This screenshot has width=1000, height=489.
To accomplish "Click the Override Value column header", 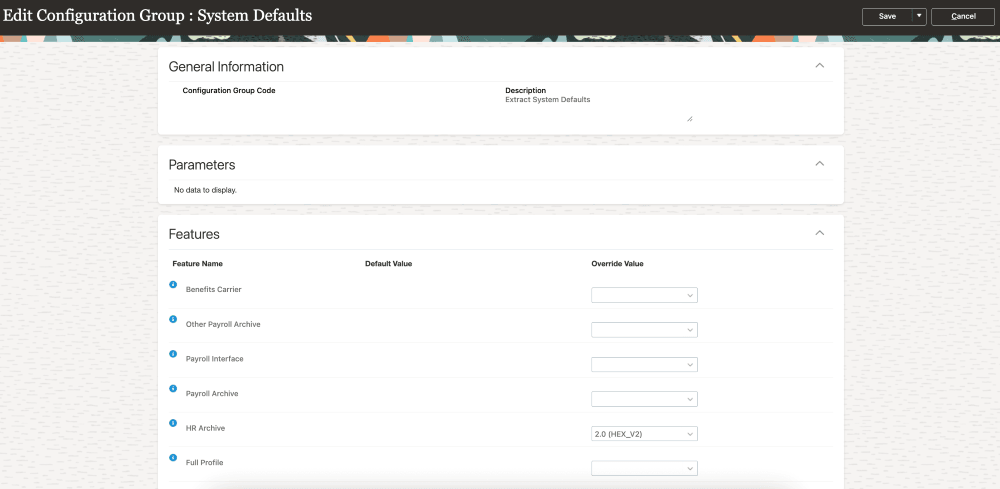I will pos(617,263).
